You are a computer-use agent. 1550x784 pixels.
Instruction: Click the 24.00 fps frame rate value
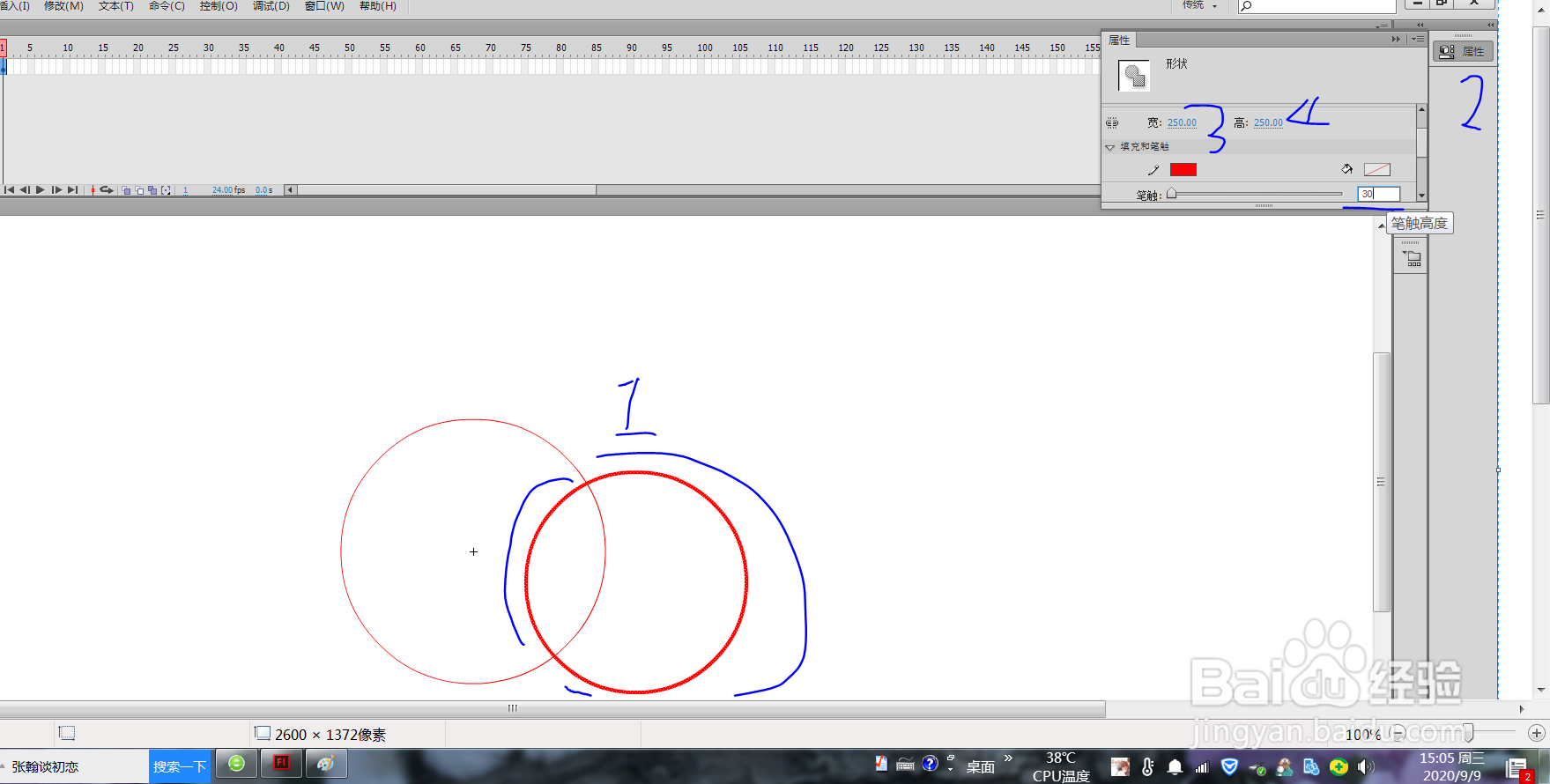click(x=222, y=190)
